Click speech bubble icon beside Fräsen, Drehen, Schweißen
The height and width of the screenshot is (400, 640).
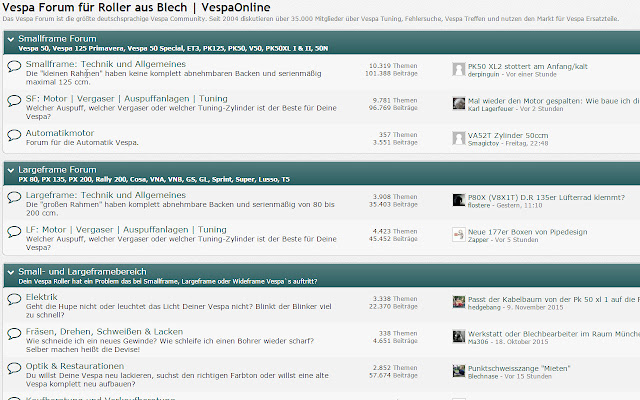14,333
